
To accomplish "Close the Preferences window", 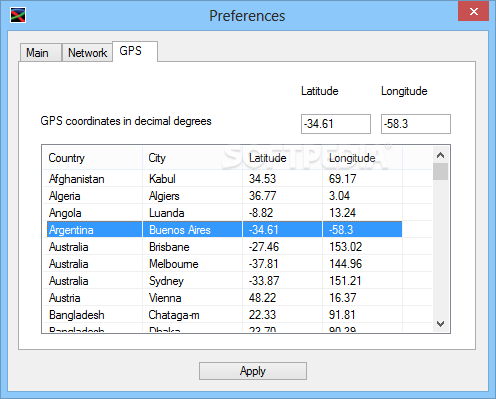I will coord(473,12).
